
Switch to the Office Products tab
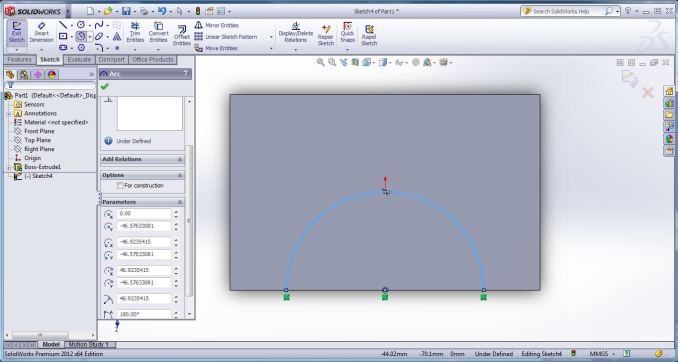[x=153, y=60]
